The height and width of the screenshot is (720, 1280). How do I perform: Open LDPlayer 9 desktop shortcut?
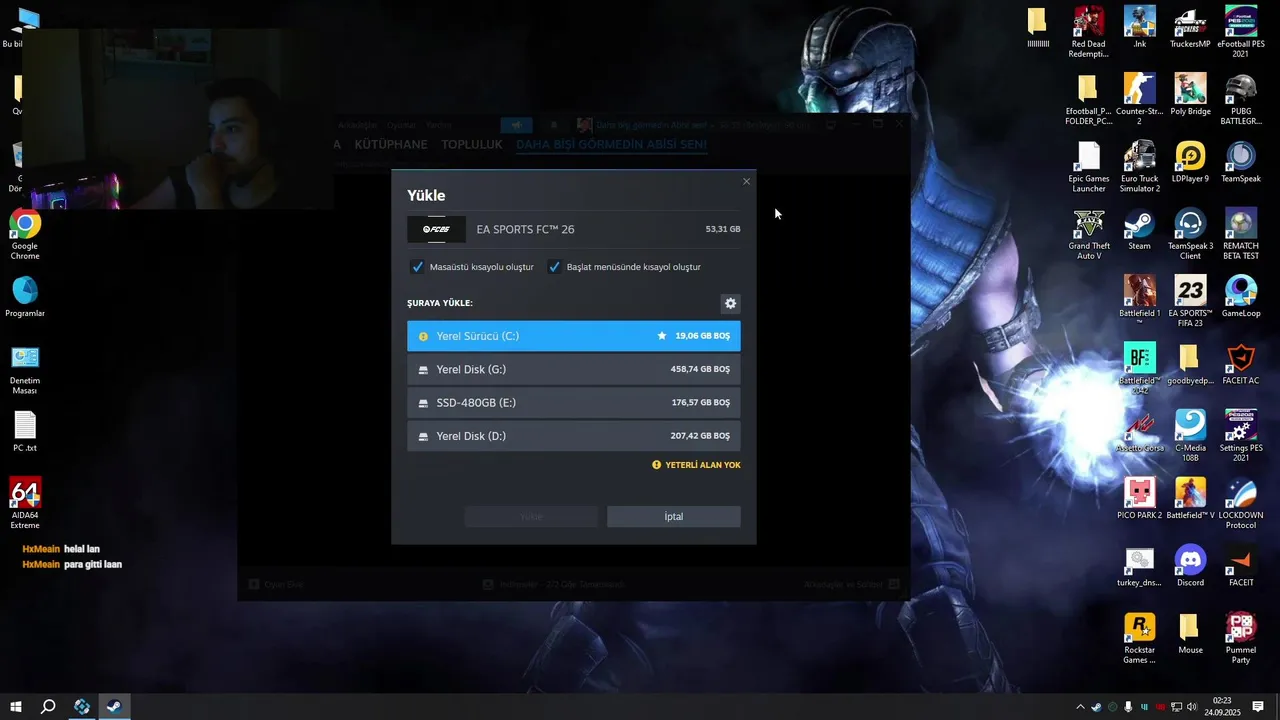1190,162
